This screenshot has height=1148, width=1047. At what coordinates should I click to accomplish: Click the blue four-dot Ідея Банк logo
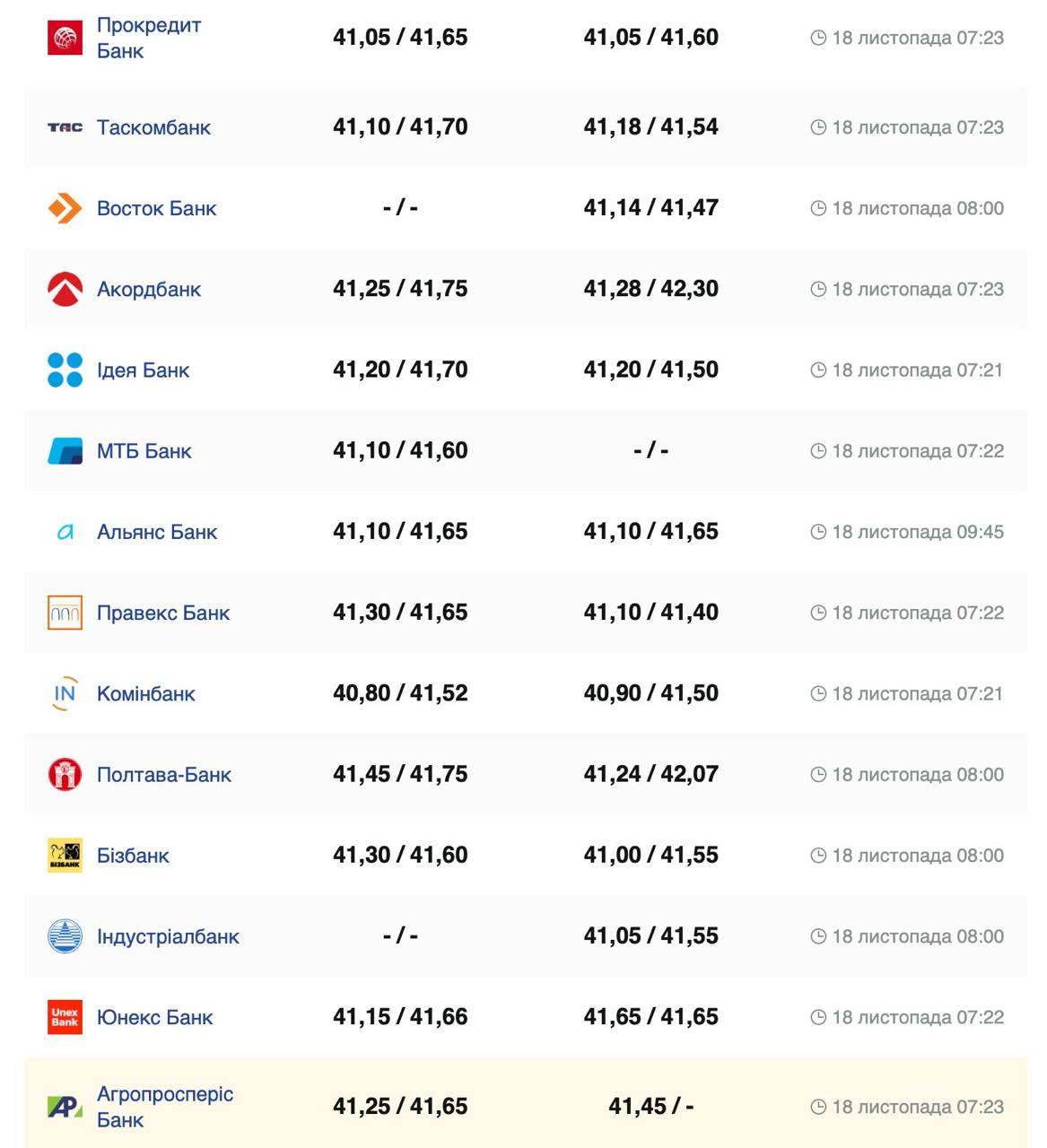click(x=65, y=370)
